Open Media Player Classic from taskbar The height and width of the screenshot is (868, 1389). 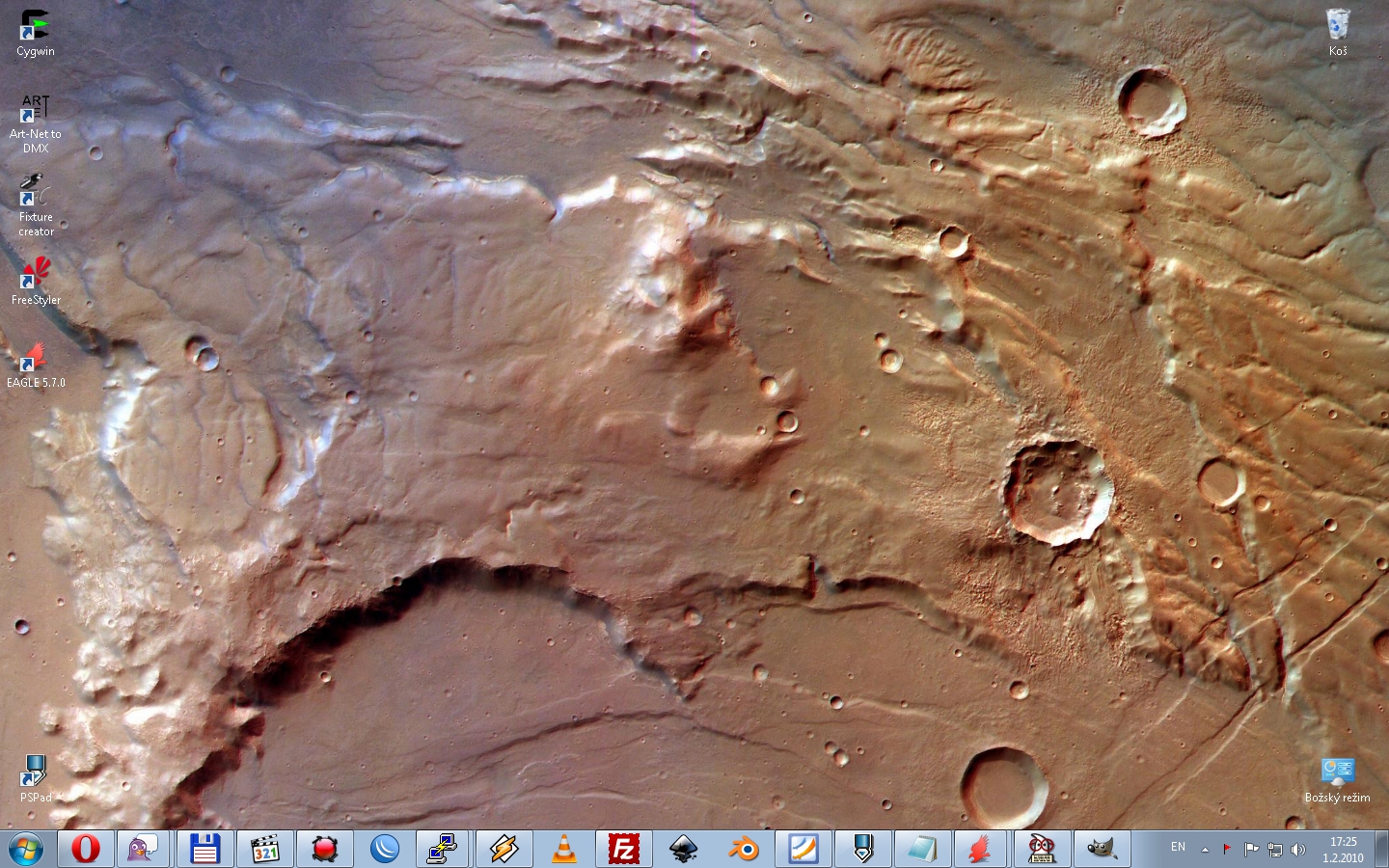pos(264,849)
